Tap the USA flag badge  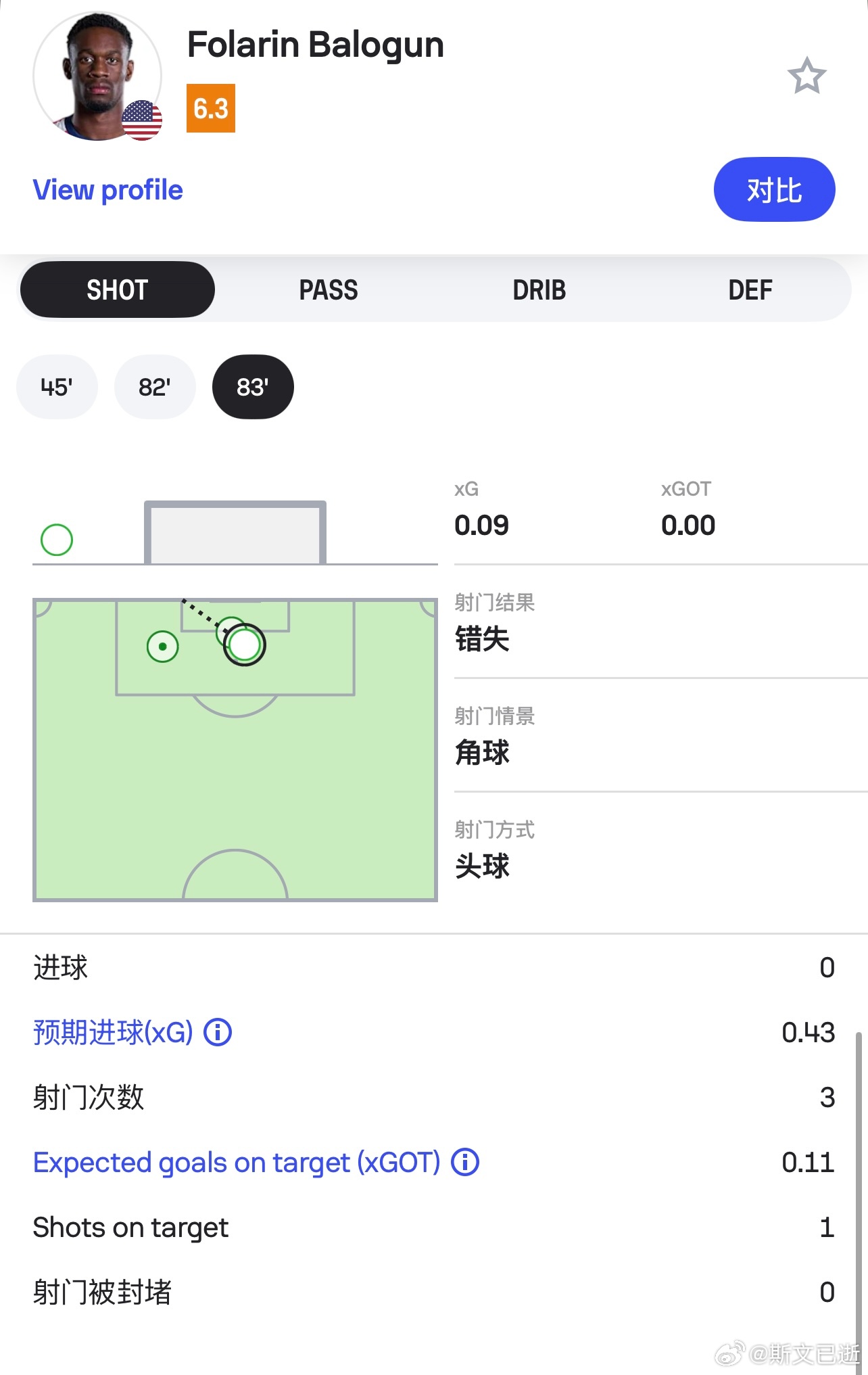tap(142, 120)
